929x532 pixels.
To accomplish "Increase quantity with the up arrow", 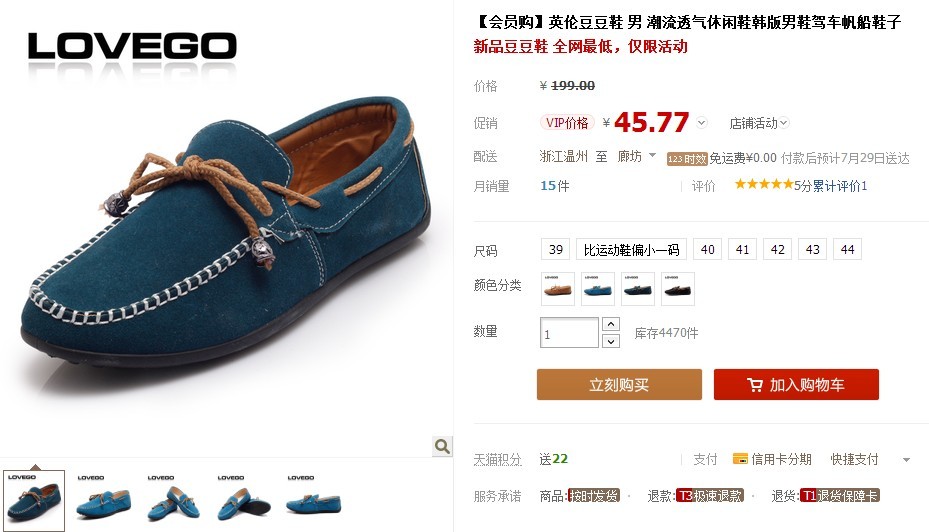I will point(611,324).
